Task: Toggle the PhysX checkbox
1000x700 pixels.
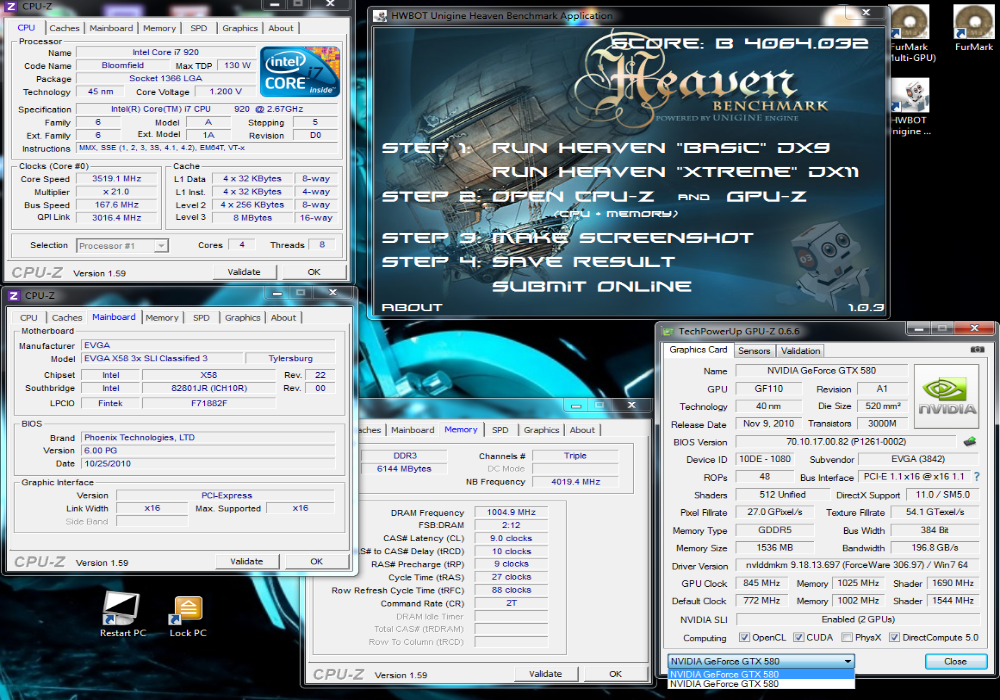Action: pyautogui.click(x=846, y=637)
